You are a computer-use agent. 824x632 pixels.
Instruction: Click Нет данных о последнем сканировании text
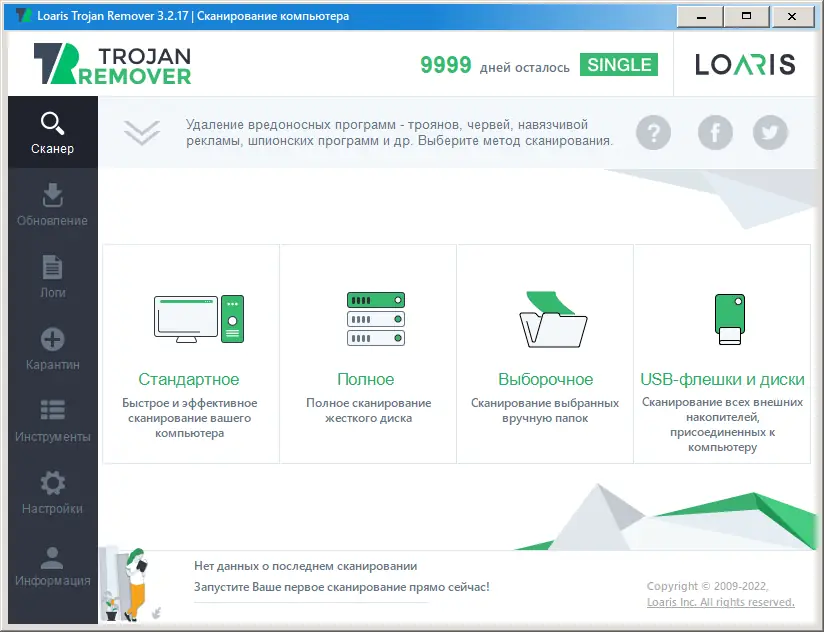click(x=305, y=566)
